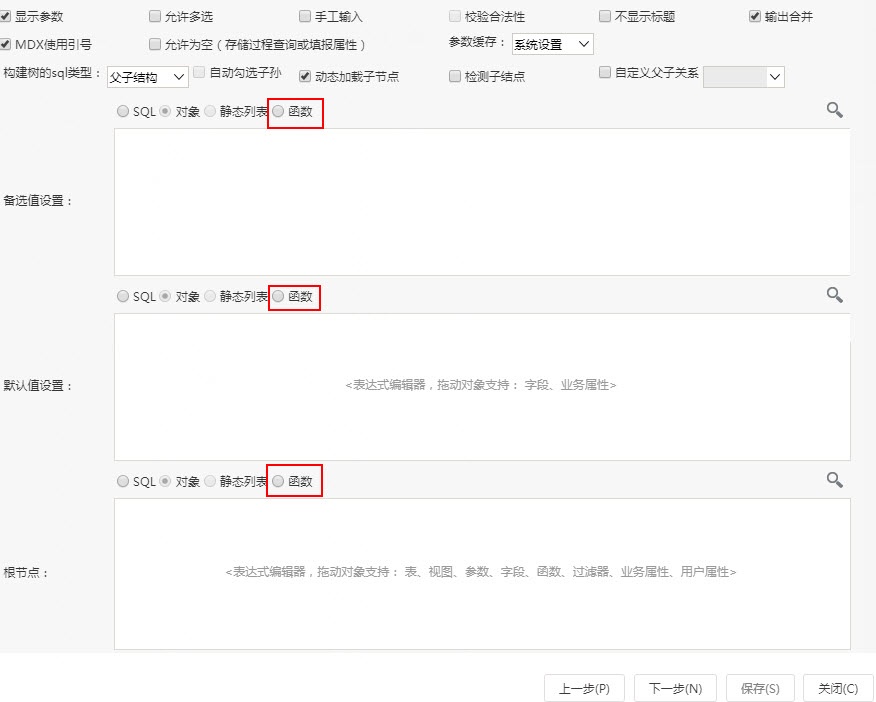
Task: Uncheck the 输出合并 checkbox
Action: tap(755, 16)
